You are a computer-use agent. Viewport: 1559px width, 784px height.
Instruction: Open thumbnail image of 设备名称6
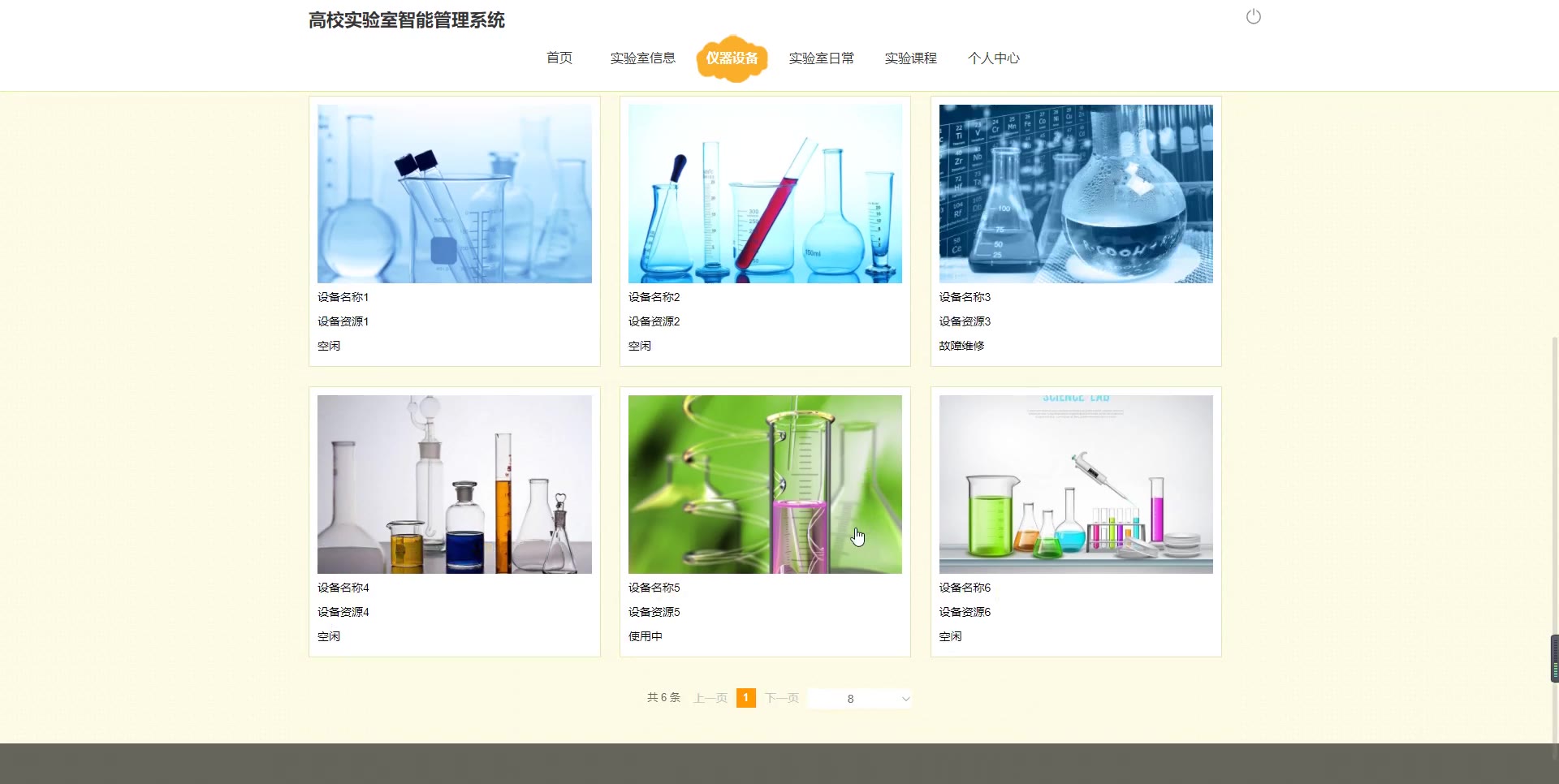coord(1076,485)
